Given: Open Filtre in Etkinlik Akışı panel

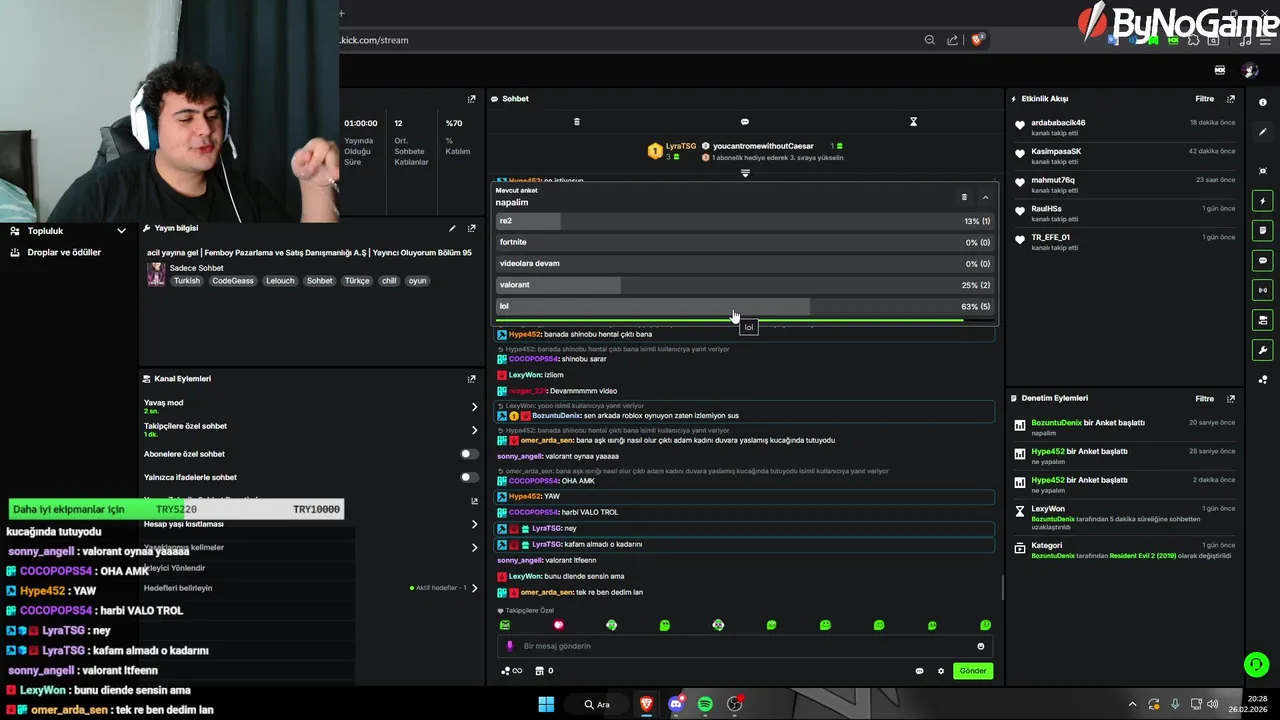Looking at the screenshot, I should tap(1204, 99).
